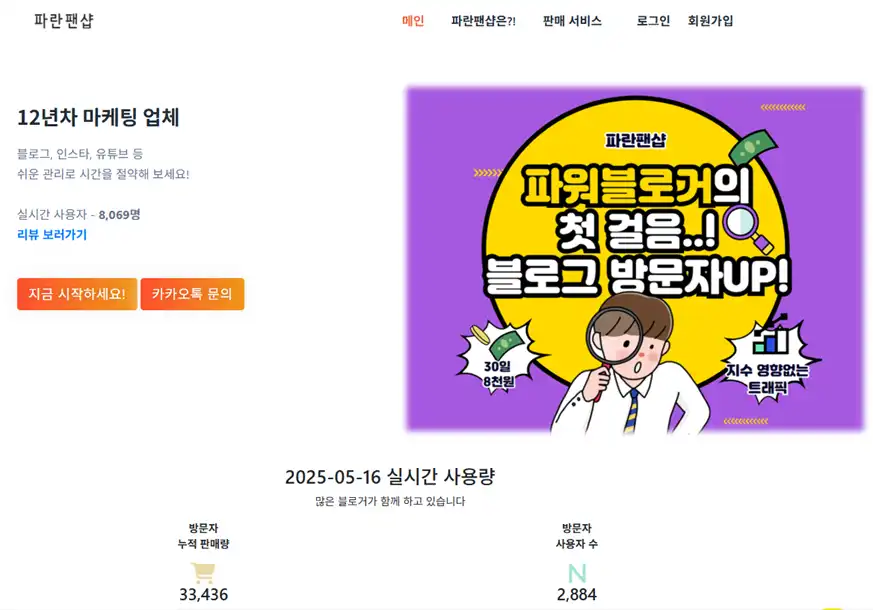Click the 2,884 visitor user count
This screenshot has width=873, height=610.
click(x=577, y=594)
